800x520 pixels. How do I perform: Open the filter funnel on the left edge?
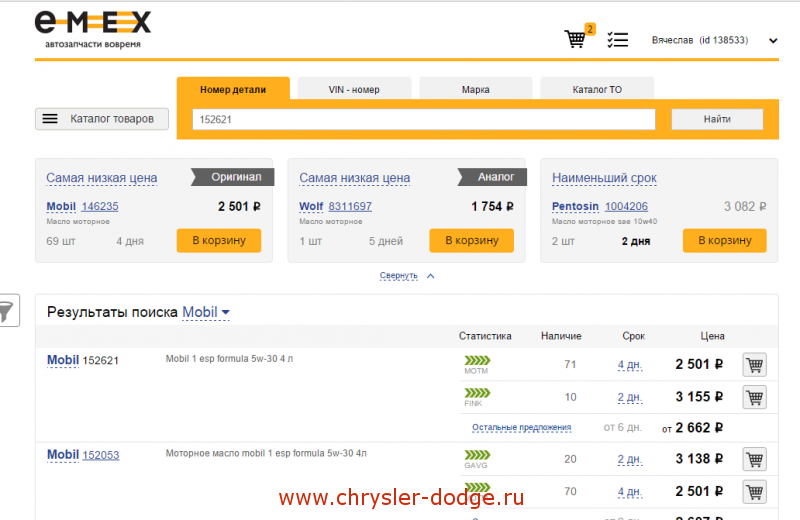(x=7, y=310)
